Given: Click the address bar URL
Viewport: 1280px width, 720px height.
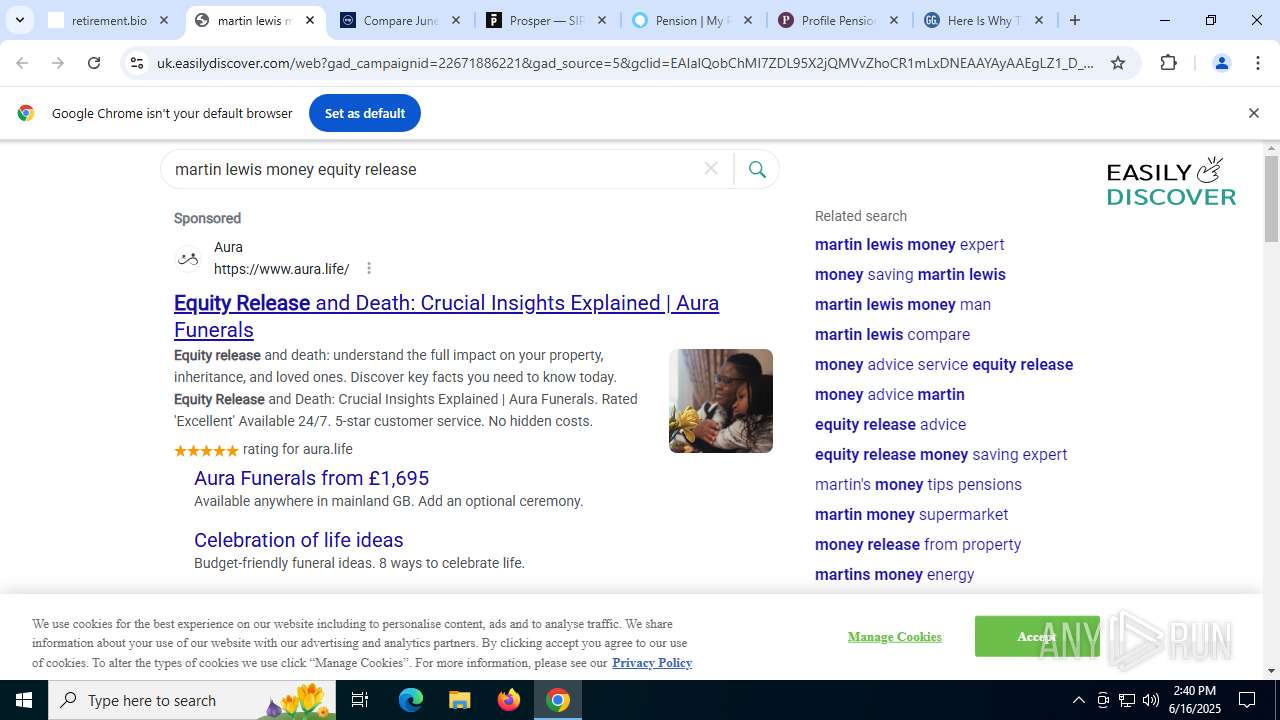Looking at the screenshot, I should (625, 63).
